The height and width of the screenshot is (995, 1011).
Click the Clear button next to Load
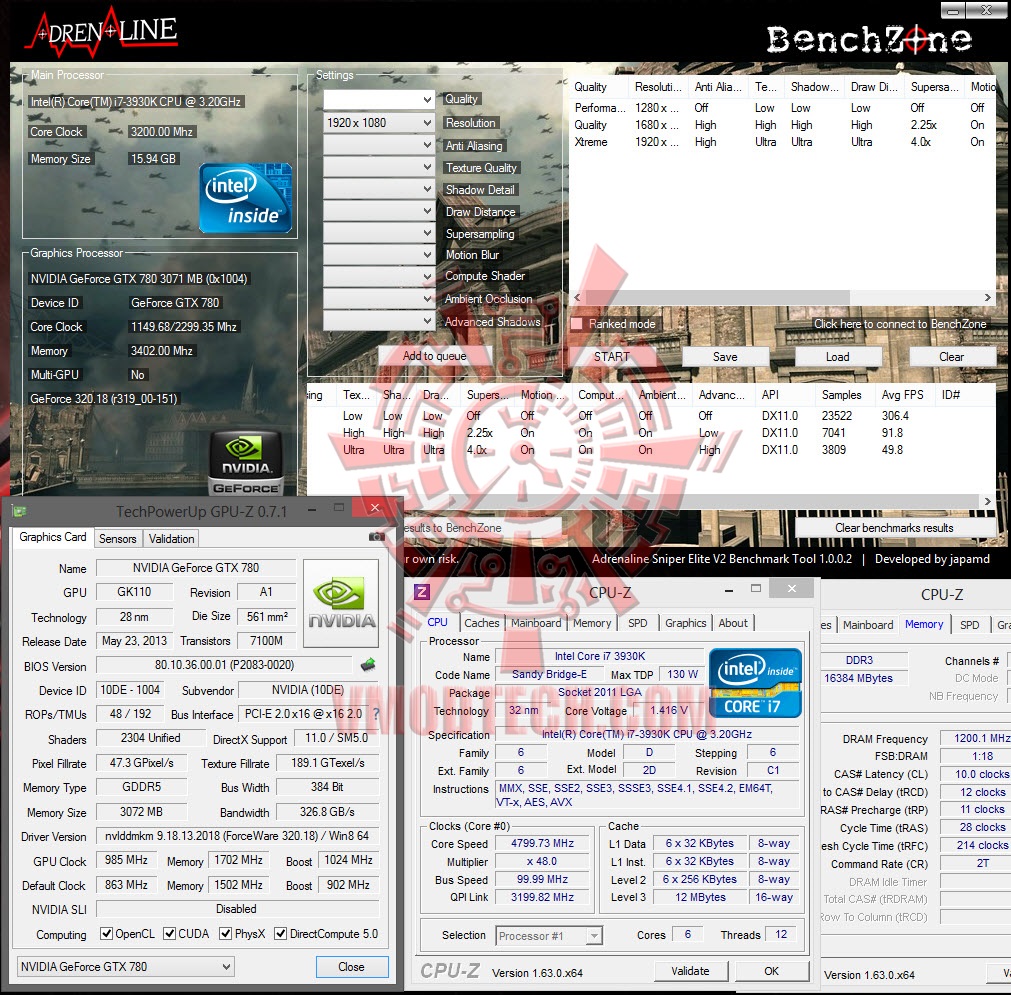(952, 357)
